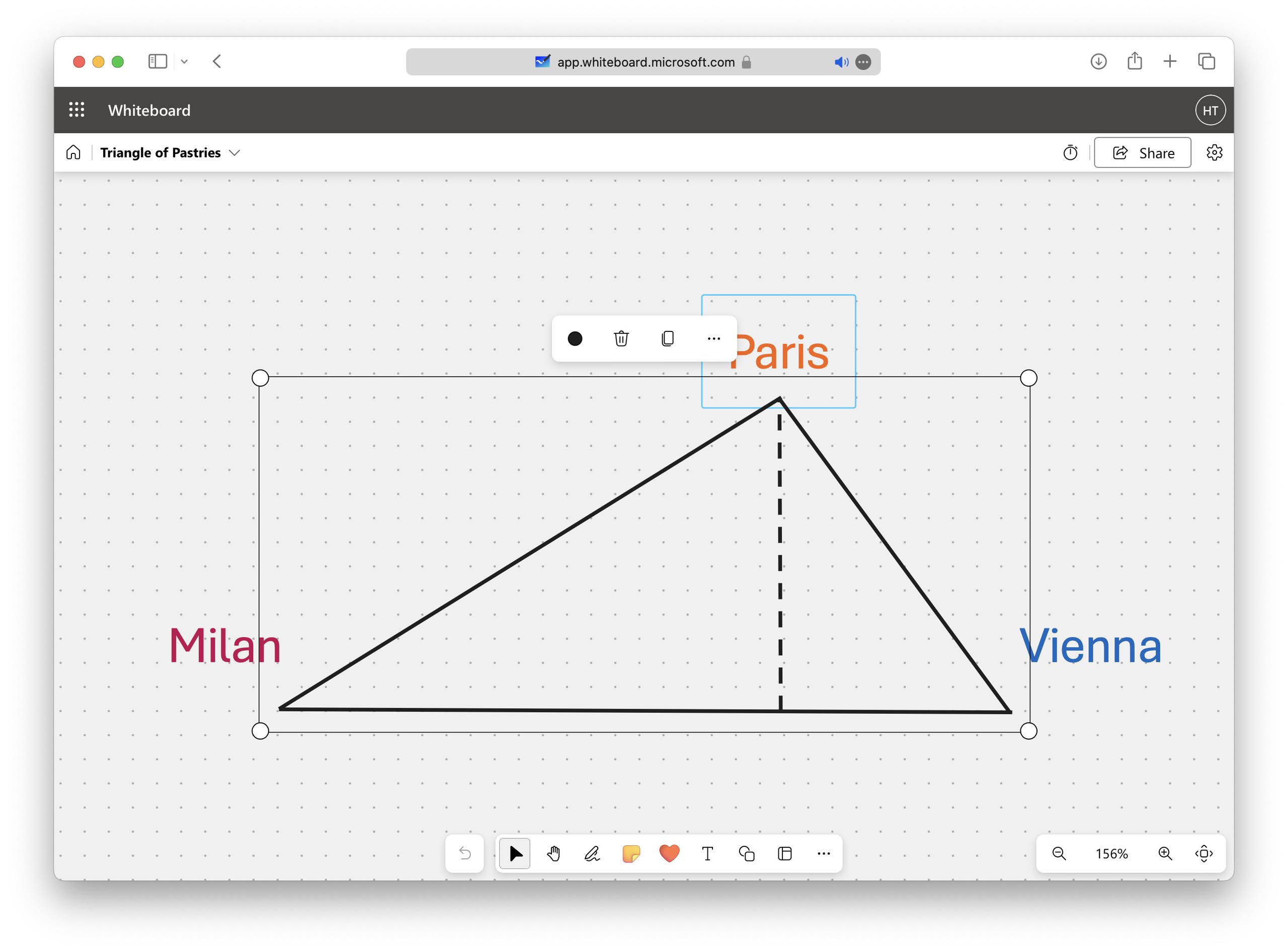
Task: Go to the Whiteboard home icon
Action: click(x=73, y=152)
